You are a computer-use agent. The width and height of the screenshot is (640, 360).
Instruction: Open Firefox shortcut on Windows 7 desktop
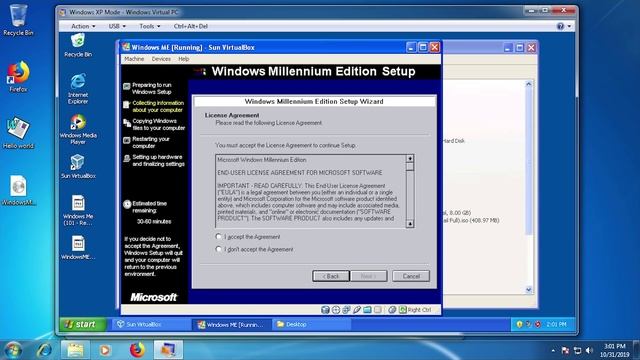point(18,77)
